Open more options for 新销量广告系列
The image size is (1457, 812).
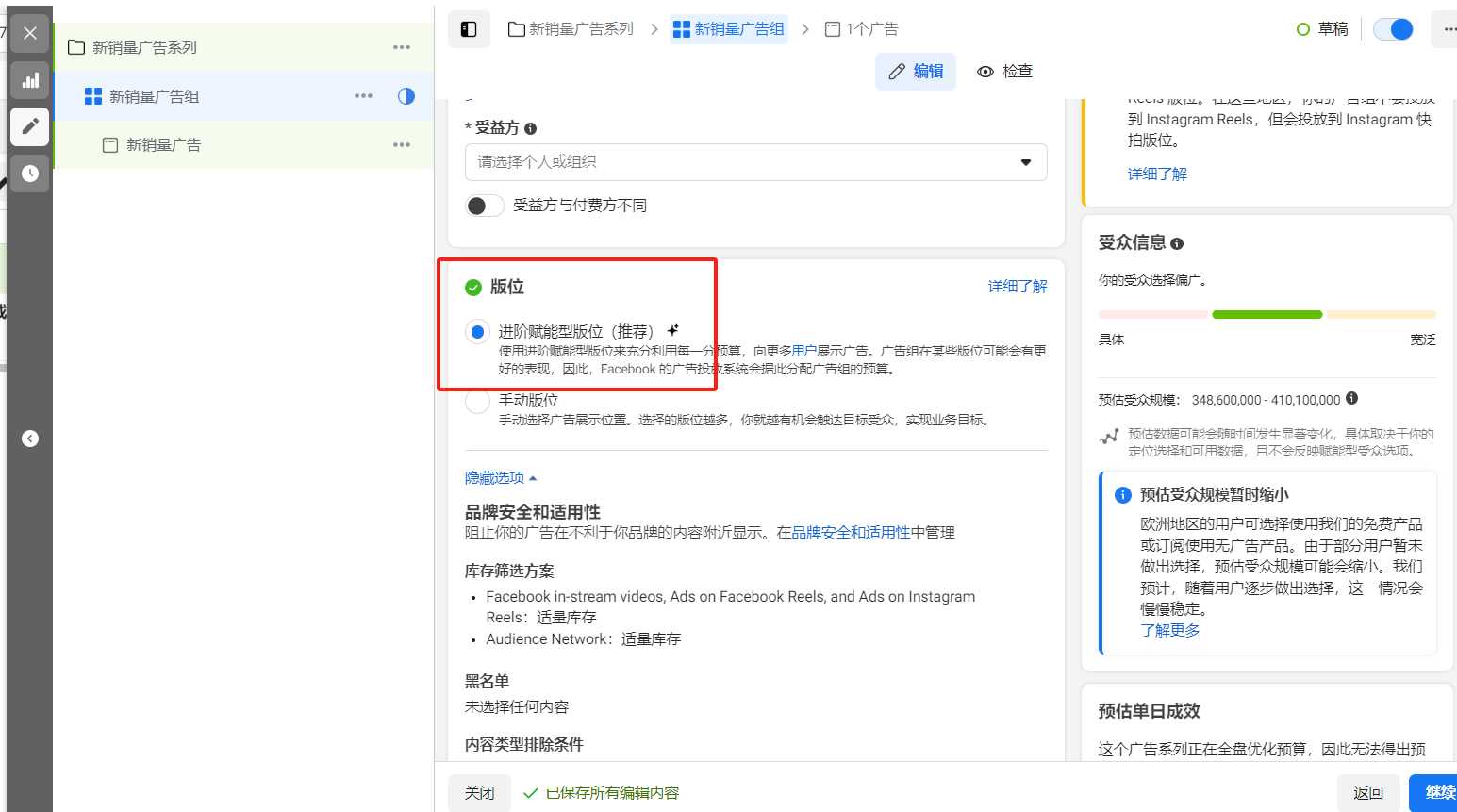[402, 47]
